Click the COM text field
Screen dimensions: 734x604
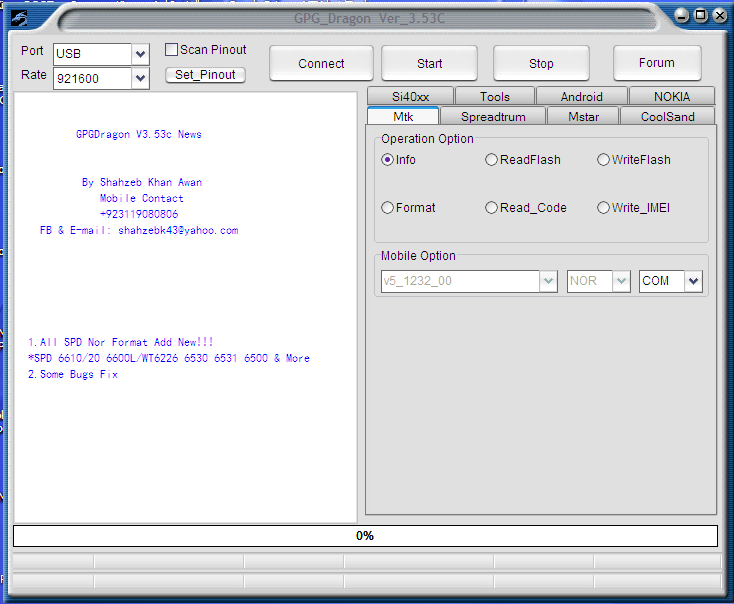662,281
